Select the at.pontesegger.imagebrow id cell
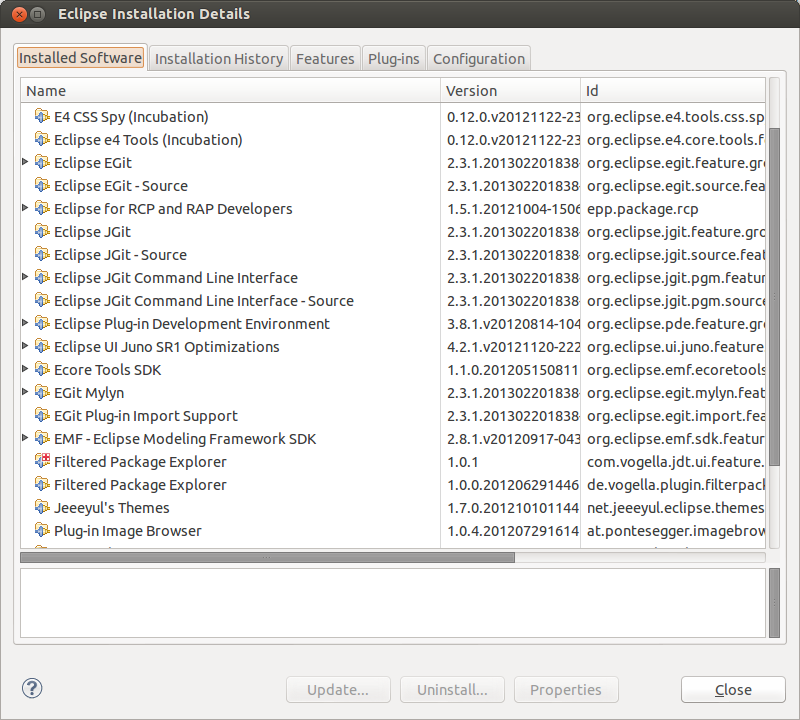 (x=673, y=531)
